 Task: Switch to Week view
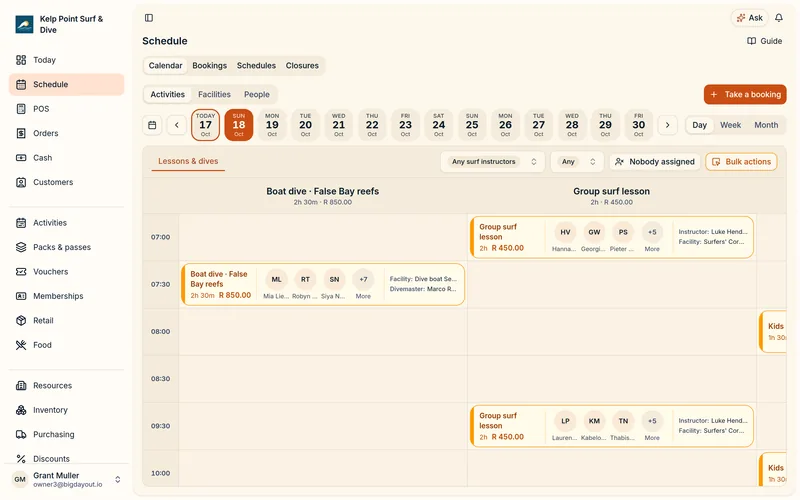click(x=730, y=125)
